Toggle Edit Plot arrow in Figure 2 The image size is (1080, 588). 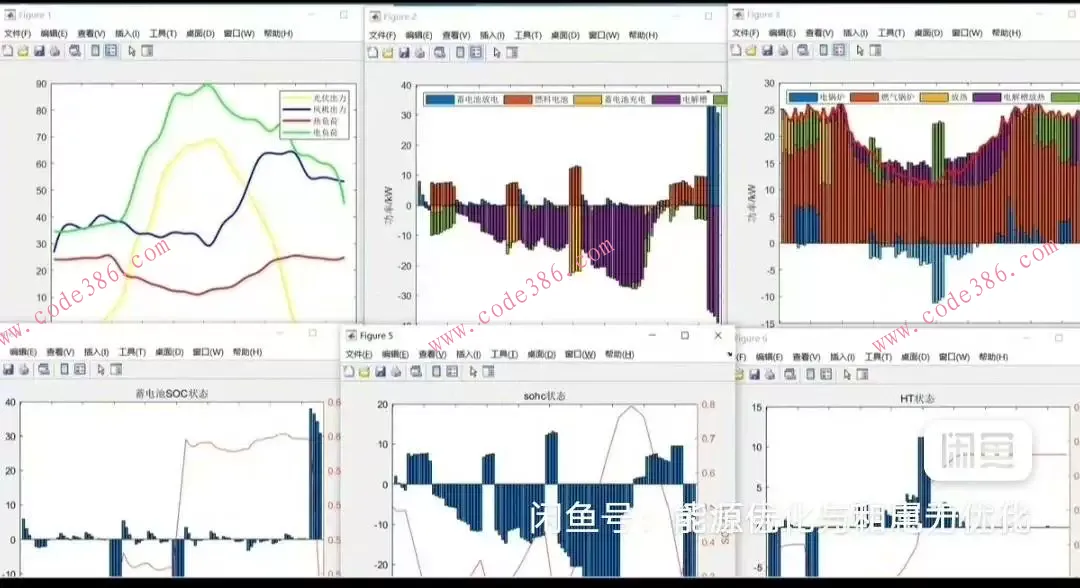(497, 52)
